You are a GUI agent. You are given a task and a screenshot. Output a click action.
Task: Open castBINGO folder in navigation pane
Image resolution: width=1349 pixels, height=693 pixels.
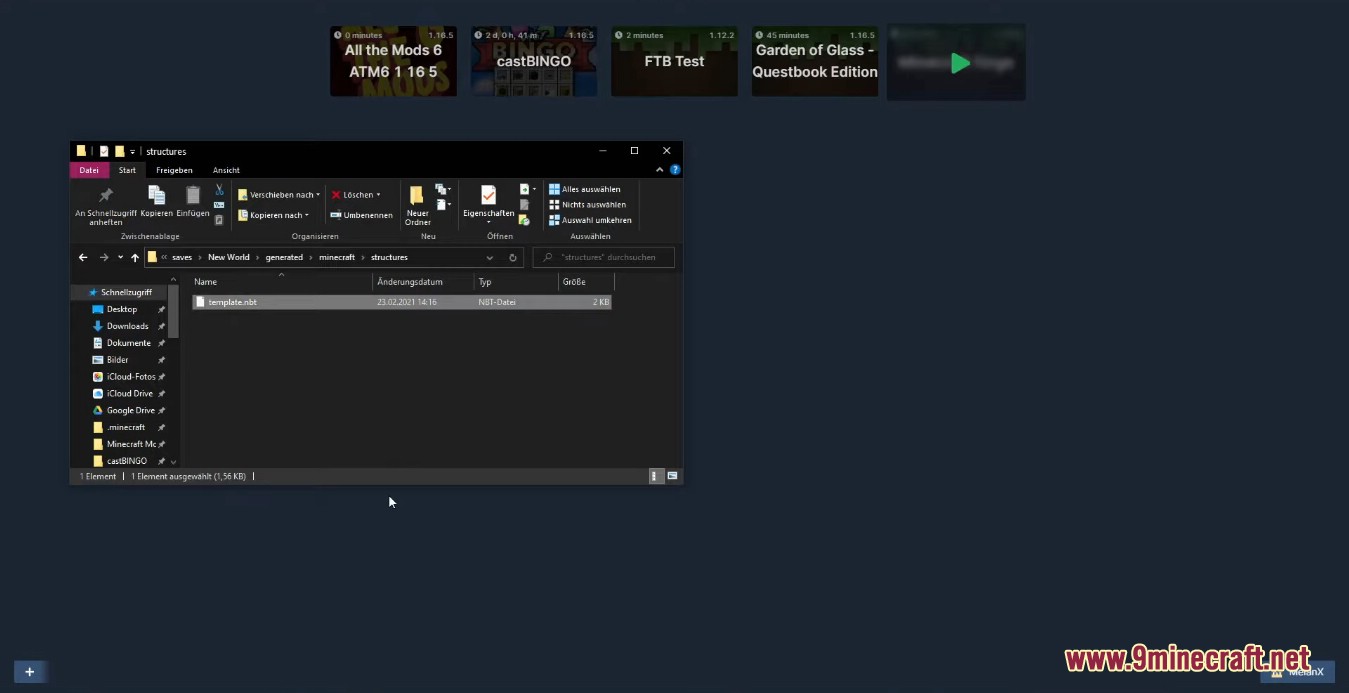(x=127, y=461)
